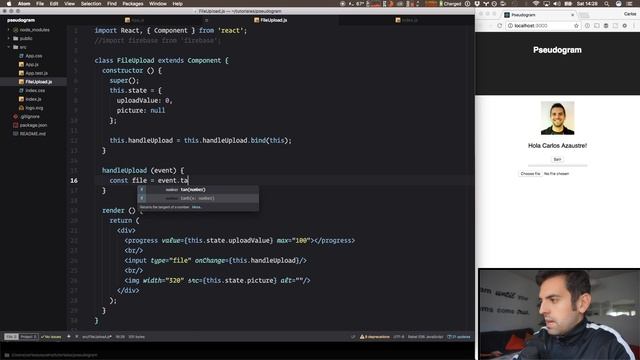Switch to the FileUpload.js editor tab
640x360 pixels.
click(271, 20)
